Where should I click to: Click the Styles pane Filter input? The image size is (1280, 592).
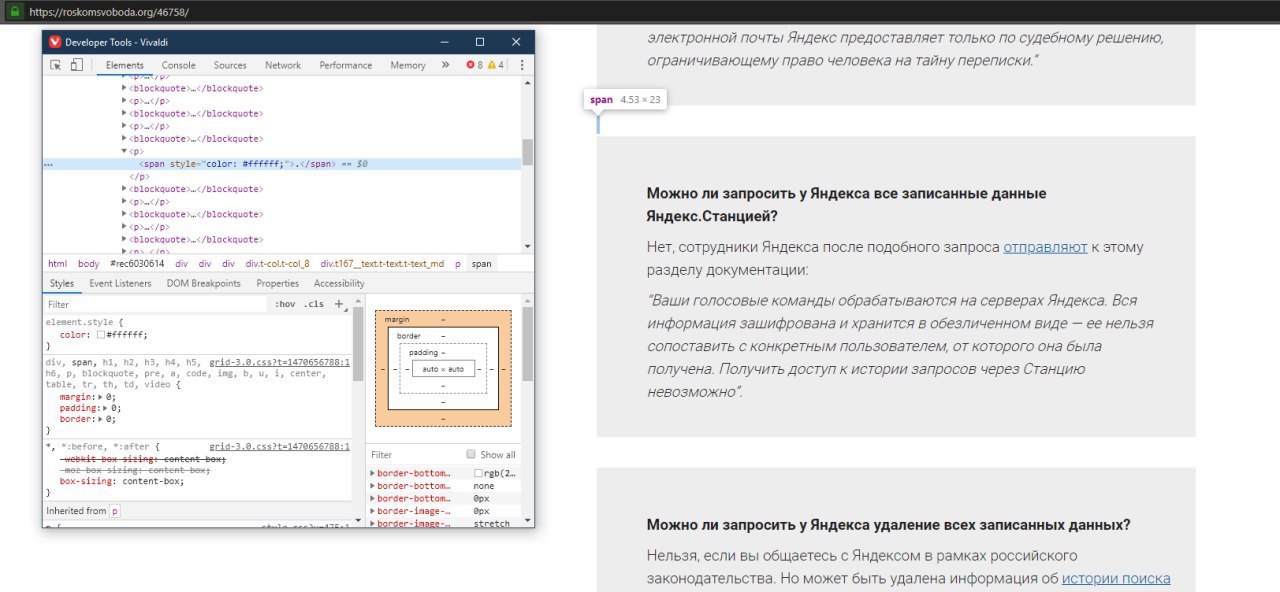(155, 304)
